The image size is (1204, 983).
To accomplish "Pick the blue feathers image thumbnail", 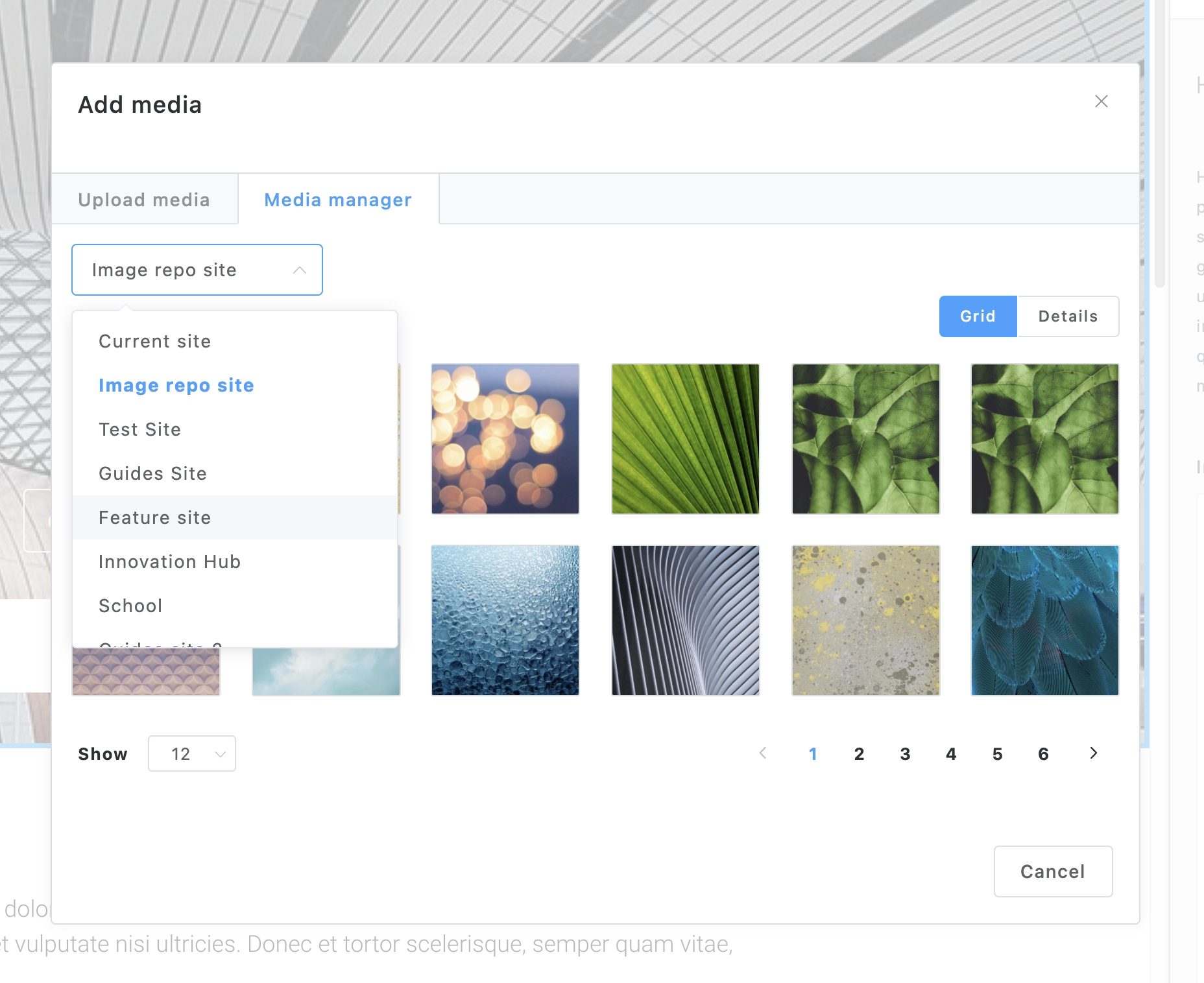I will 1044,621.
